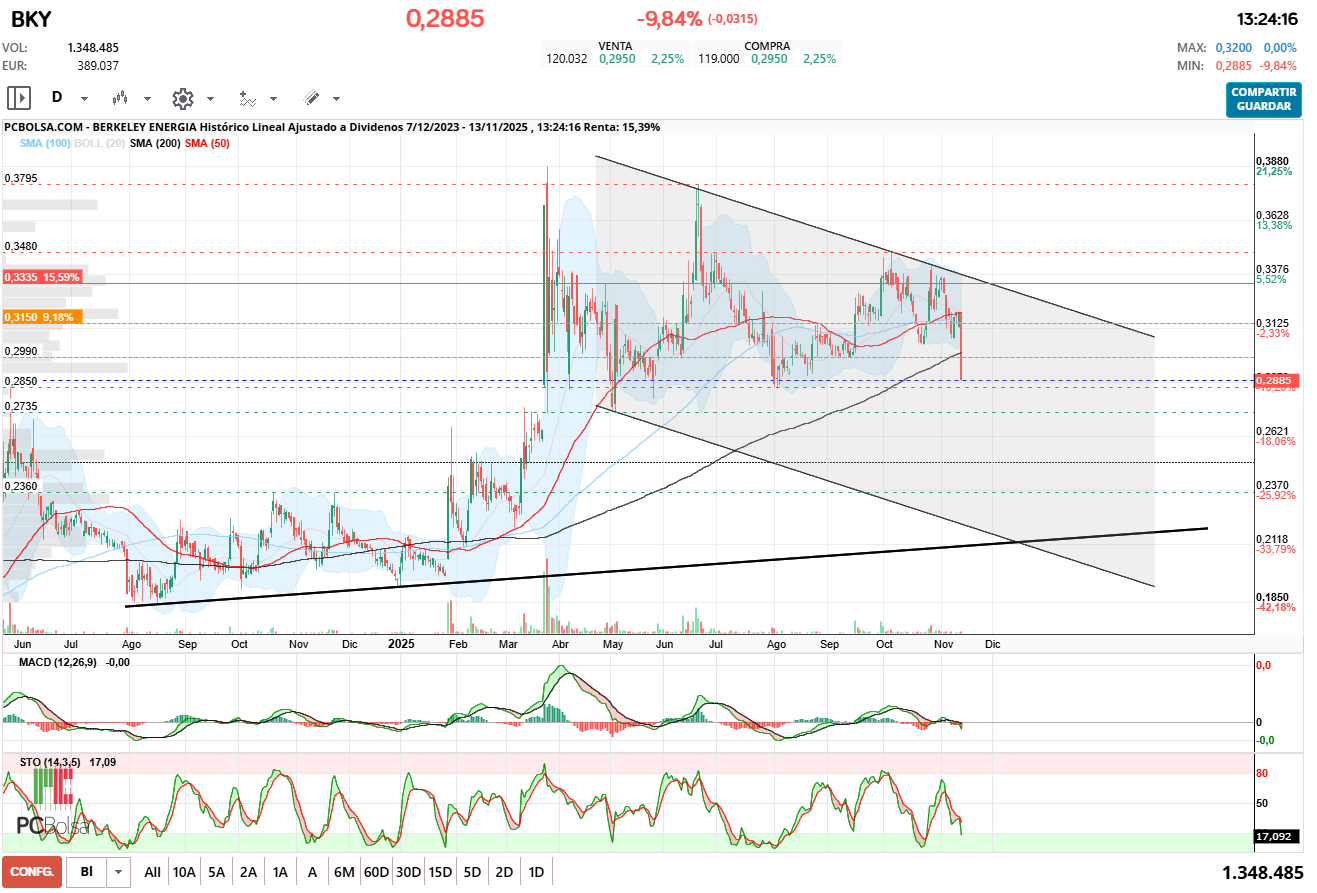
Task: Toggle the side panel icon
Action: 19,98
